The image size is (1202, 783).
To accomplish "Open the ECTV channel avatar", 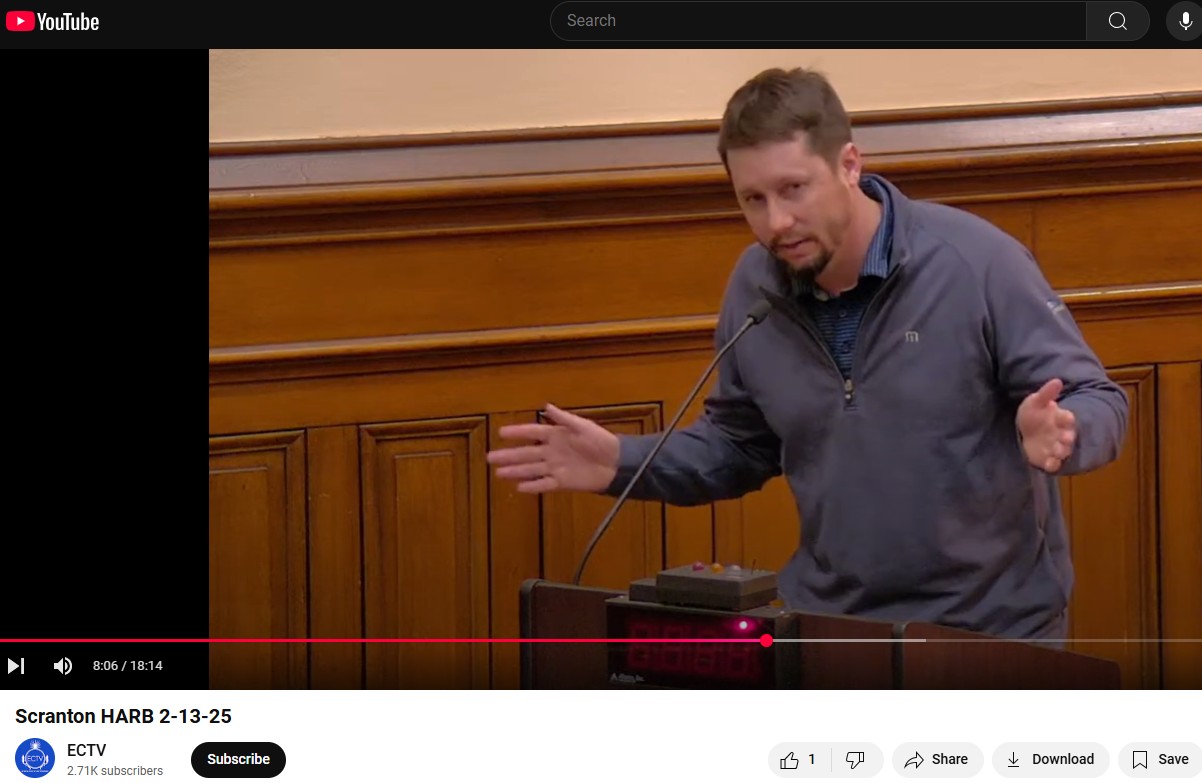I will 35,759.
